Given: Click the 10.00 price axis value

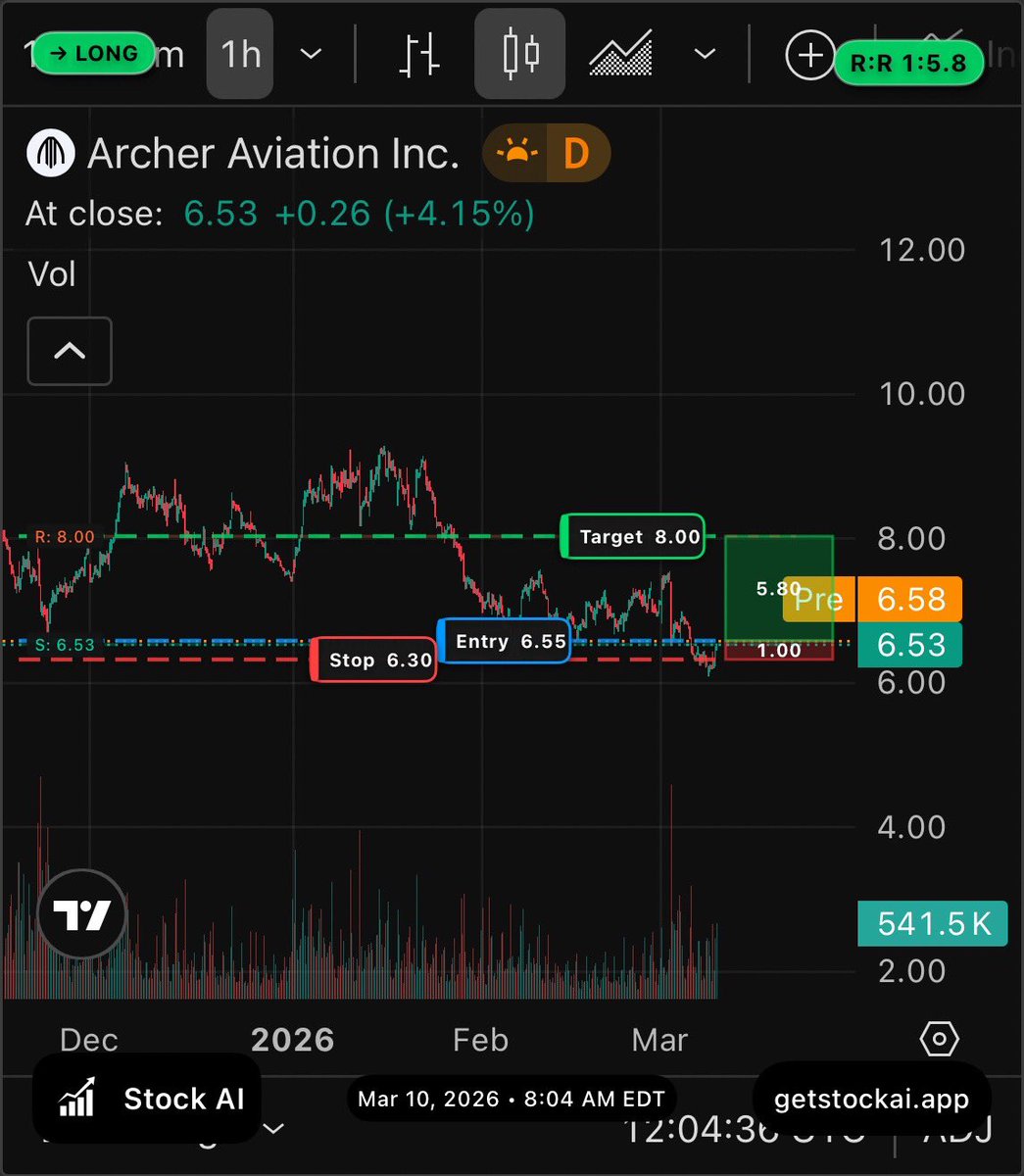Looking at the screenshot, I should pos(922,394).
